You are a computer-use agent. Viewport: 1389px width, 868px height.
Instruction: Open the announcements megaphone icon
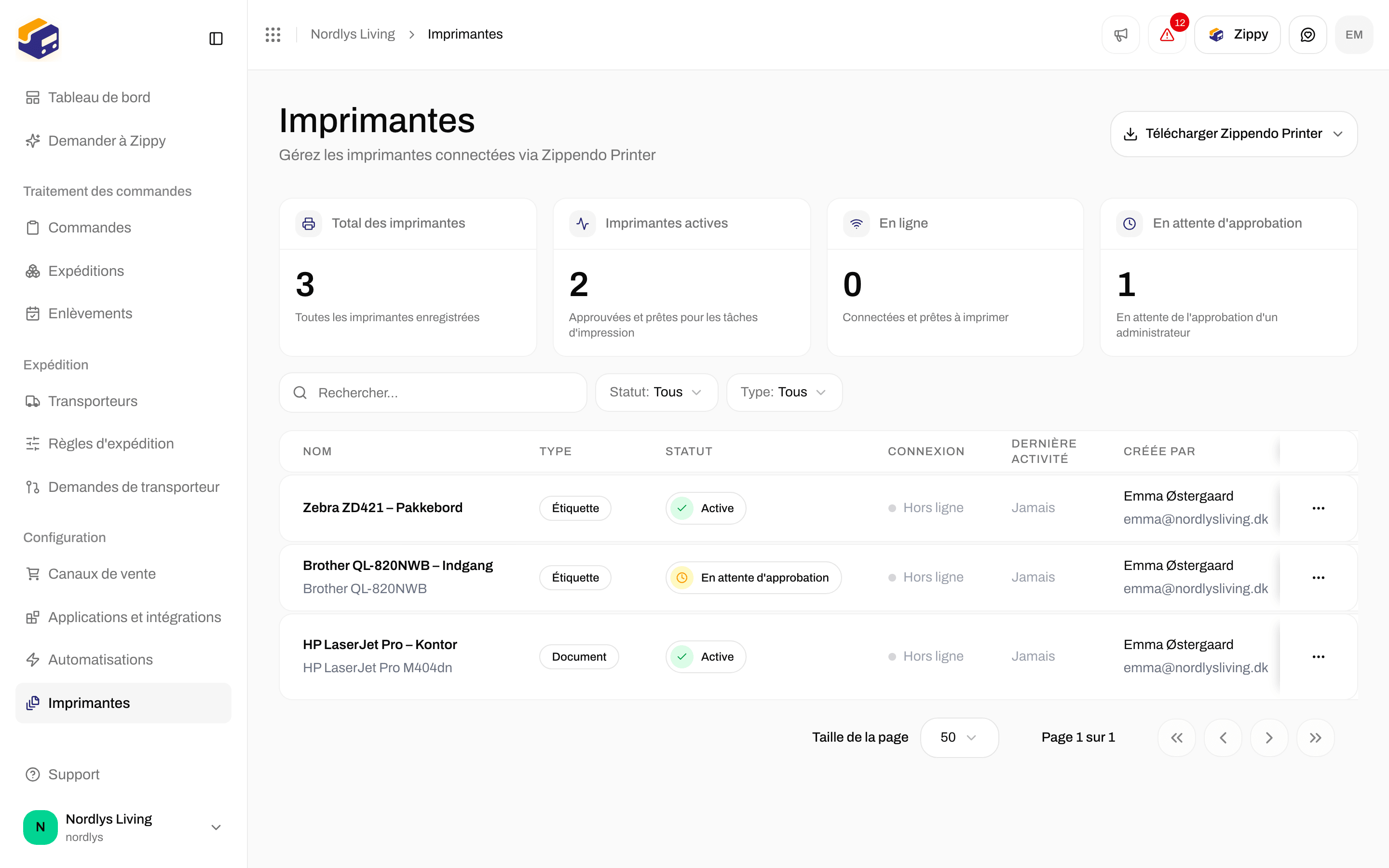[x=1120, y=34]
